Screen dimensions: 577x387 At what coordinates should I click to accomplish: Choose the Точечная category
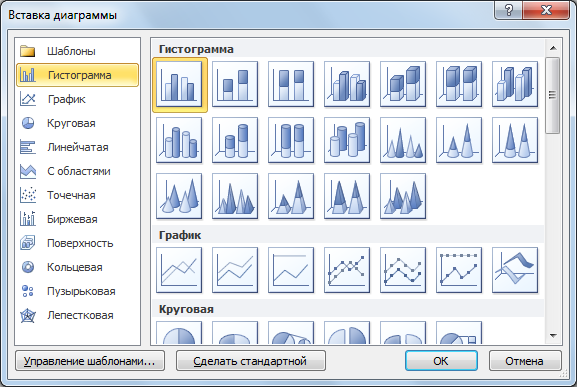(78, 195)
